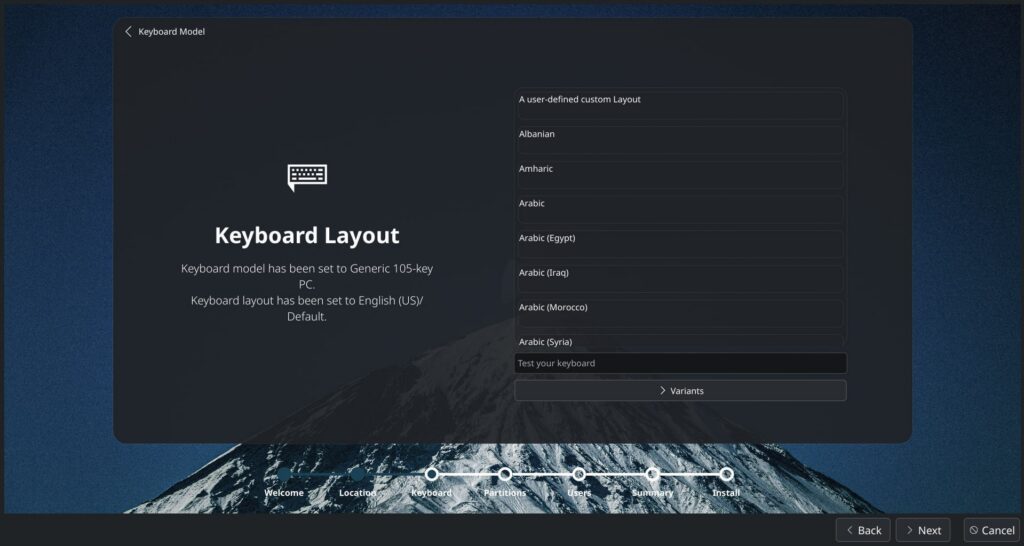Jump to the Users step marker
This screenshot has height=546, width=1024.
pyautogui.click(x=579, y=474)
